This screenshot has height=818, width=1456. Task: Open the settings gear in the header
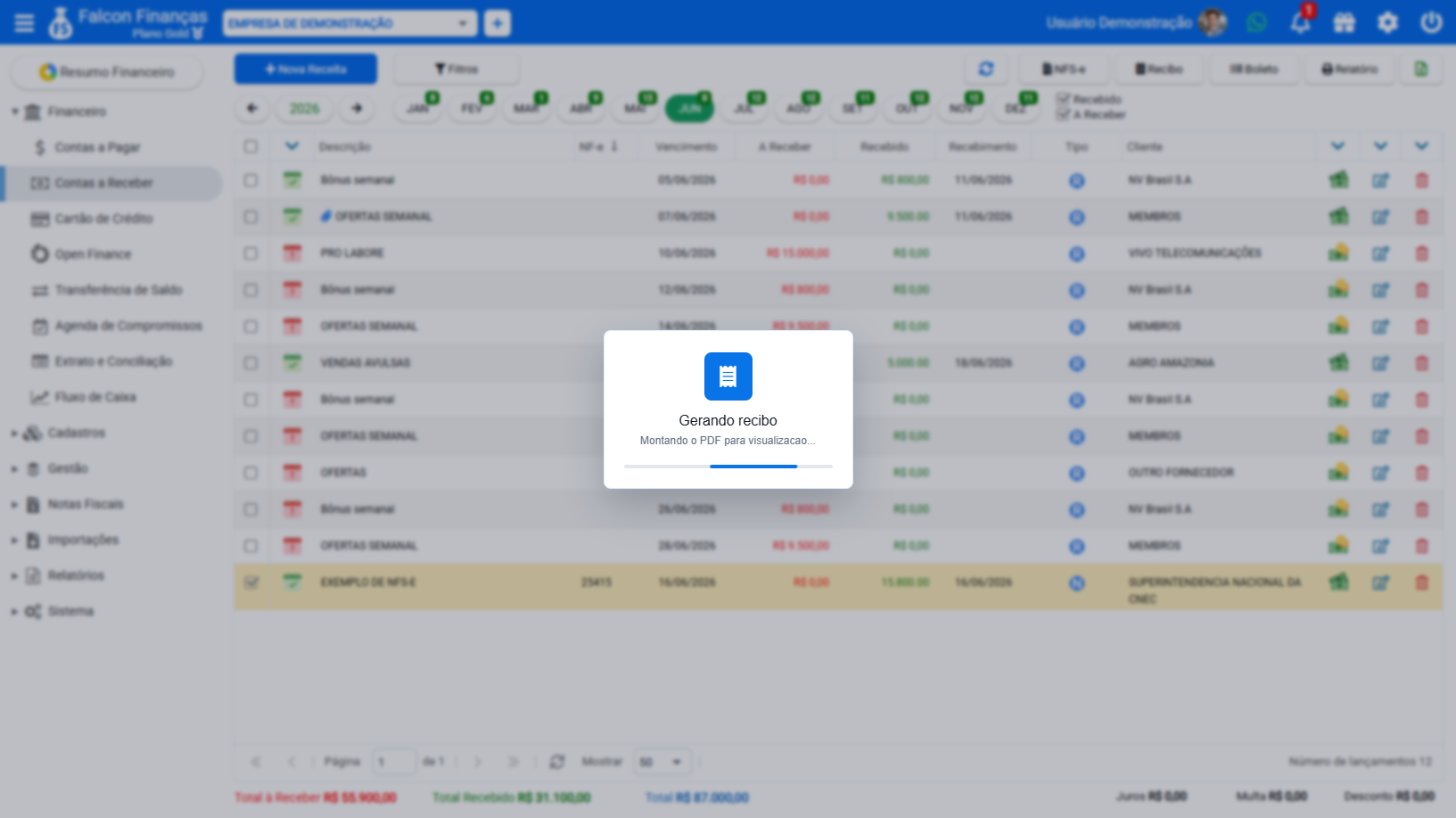(x=1387, y=22)
